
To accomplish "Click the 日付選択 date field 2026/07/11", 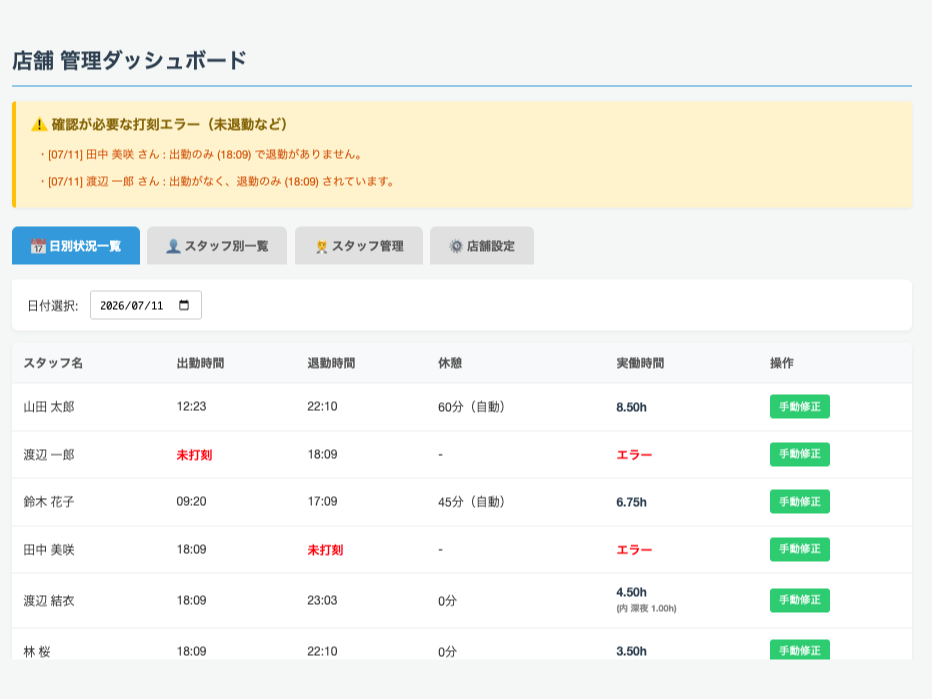I will pos(146,305).
